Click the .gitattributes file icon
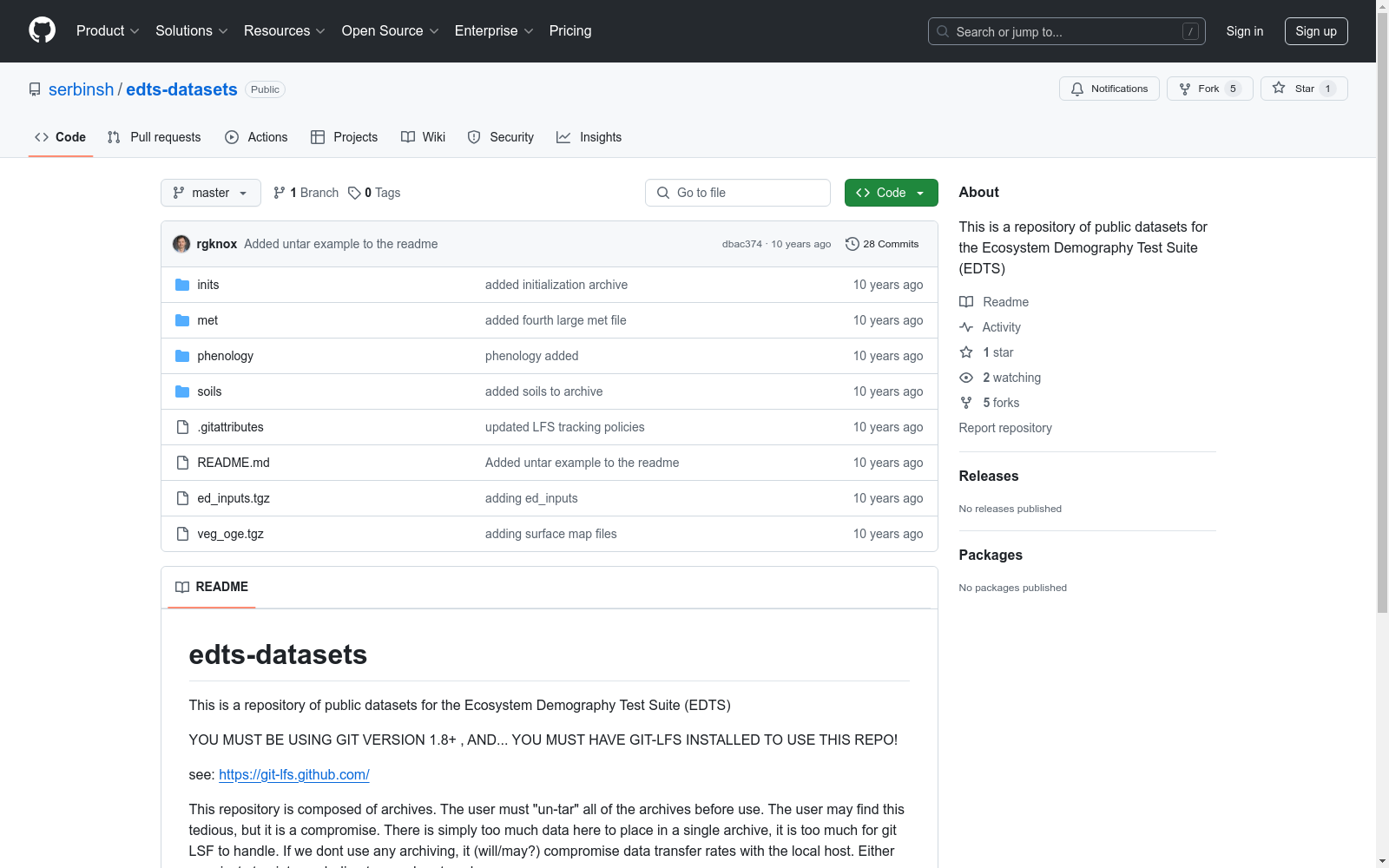Viewport: 1389px width, 868px height. tap(182, 427)
